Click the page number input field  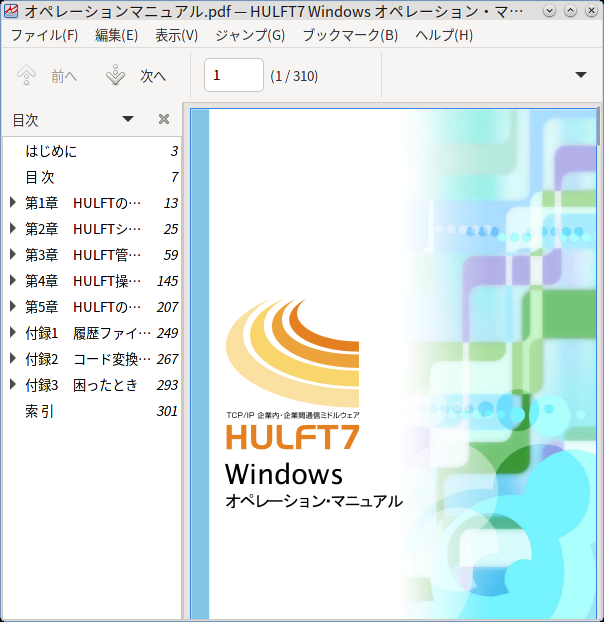click(234, 75)
